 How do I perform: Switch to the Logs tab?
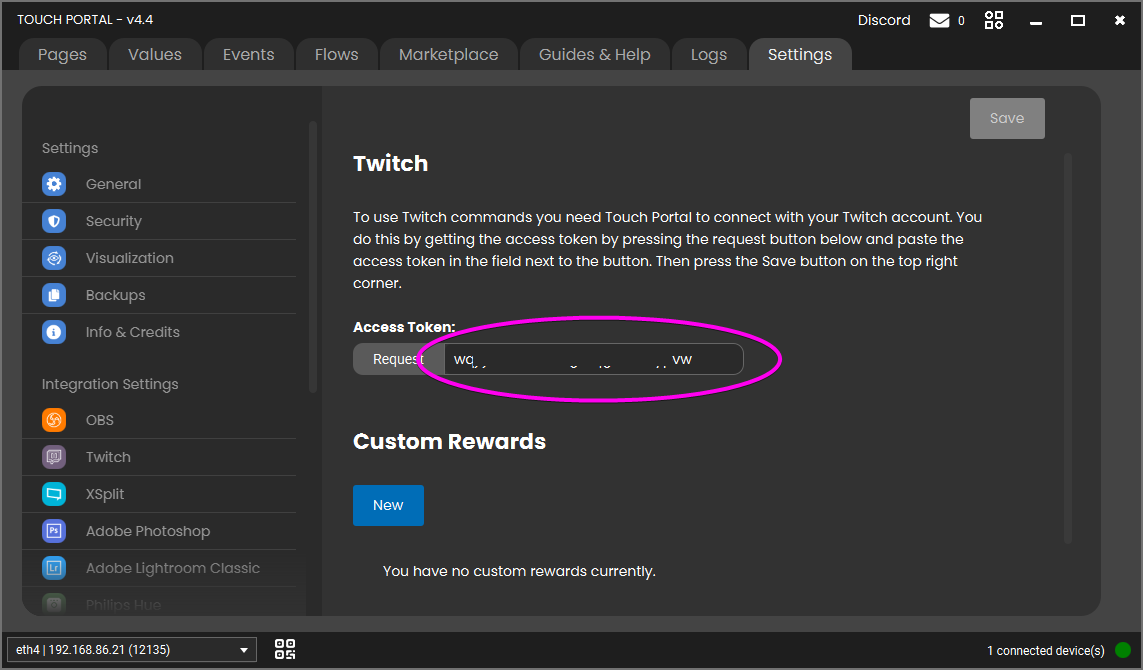[x=708, y=55]
